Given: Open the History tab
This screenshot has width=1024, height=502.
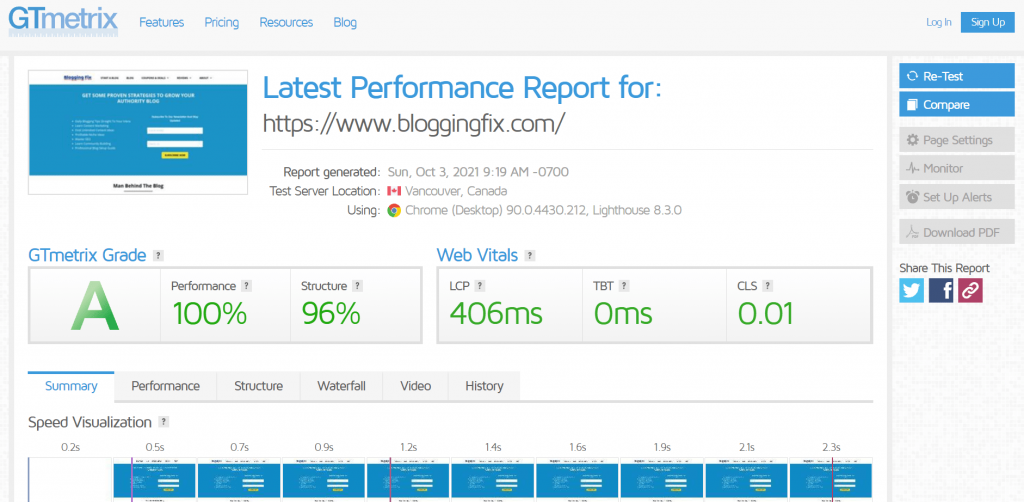Looking at the screenshot, I should click(484, 386).
